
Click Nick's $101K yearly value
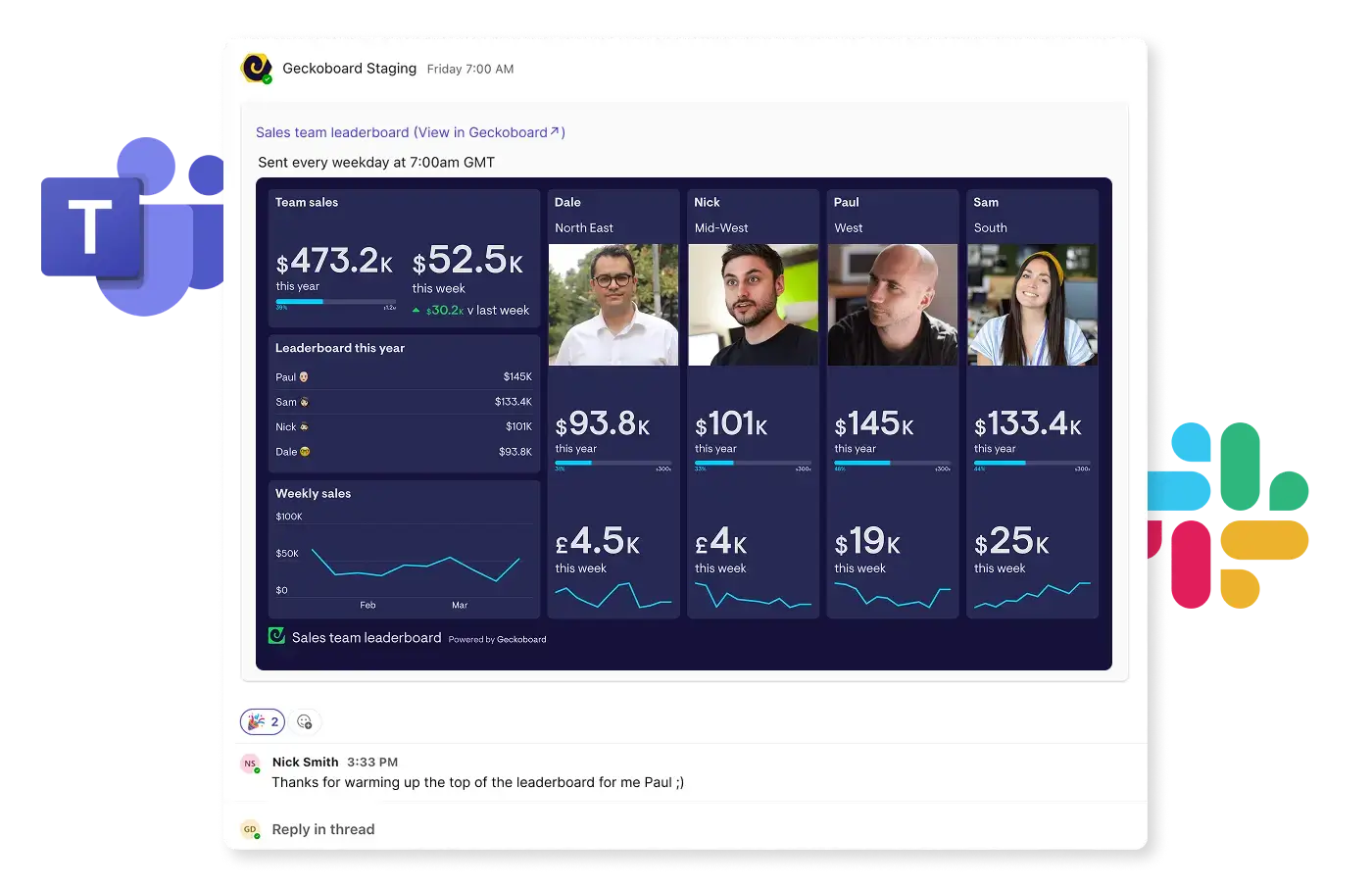731,423
